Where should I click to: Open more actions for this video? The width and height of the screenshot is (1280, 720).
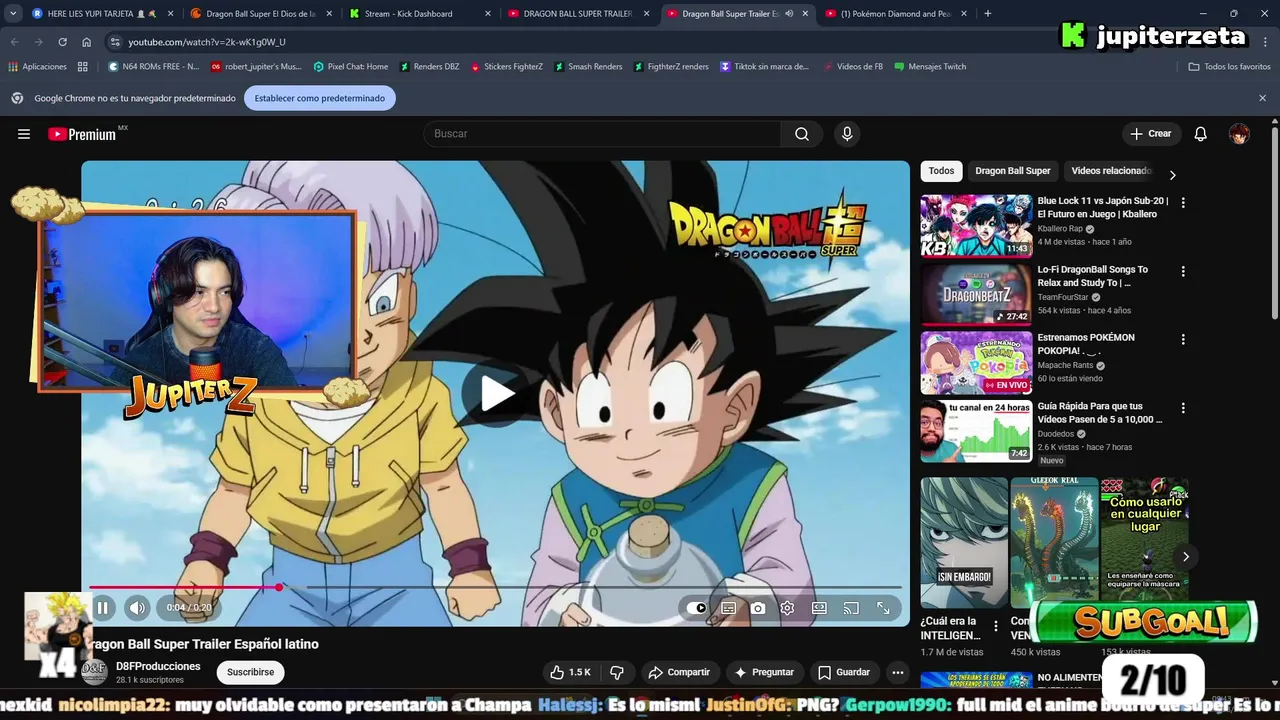coord(898,673)
